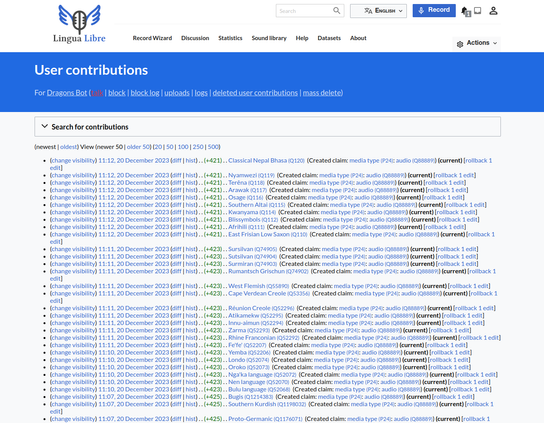Jump to the oldest contributions

point(68,147)
